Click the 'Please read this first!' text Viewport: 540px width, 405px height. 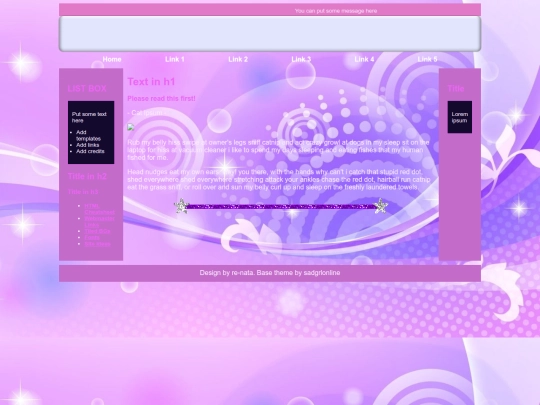click(x=161, y=98)
